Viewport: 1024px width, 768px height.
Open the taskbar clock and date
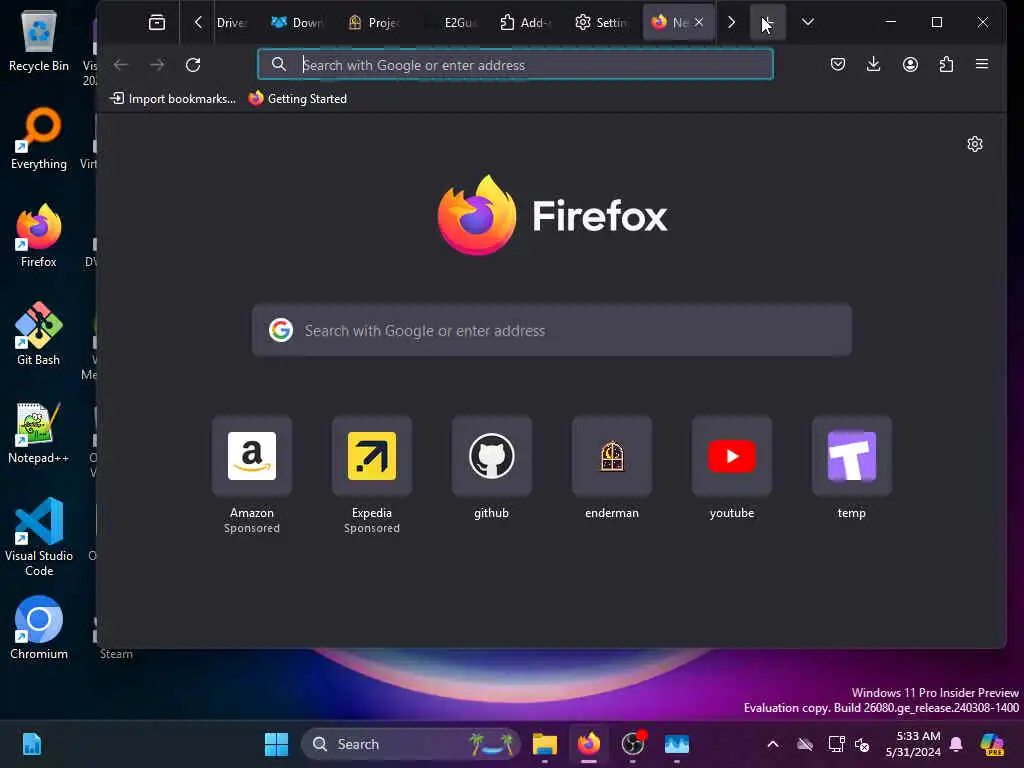[x=912, y=744]
